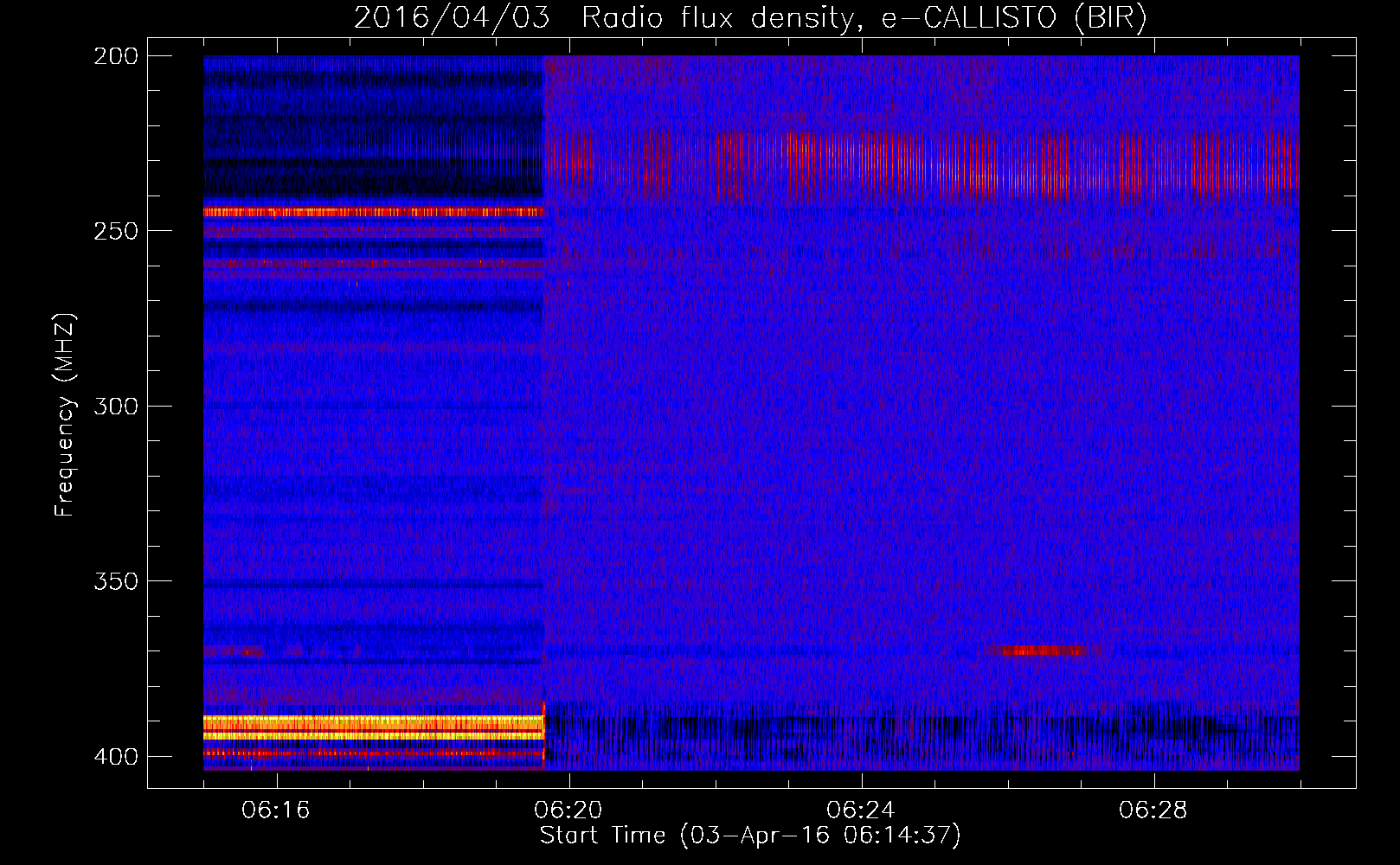
Task: Click the 06:24 time tick label
Action: tap(861, 811)
